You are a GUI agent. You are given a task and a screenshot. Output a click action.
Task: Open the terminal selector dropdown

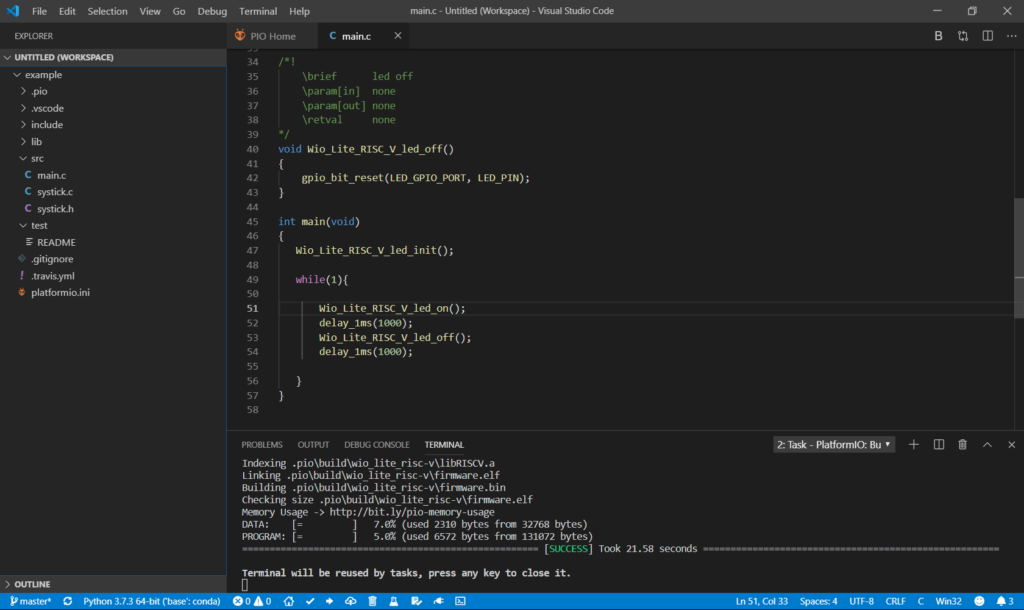tap(834, 444)
